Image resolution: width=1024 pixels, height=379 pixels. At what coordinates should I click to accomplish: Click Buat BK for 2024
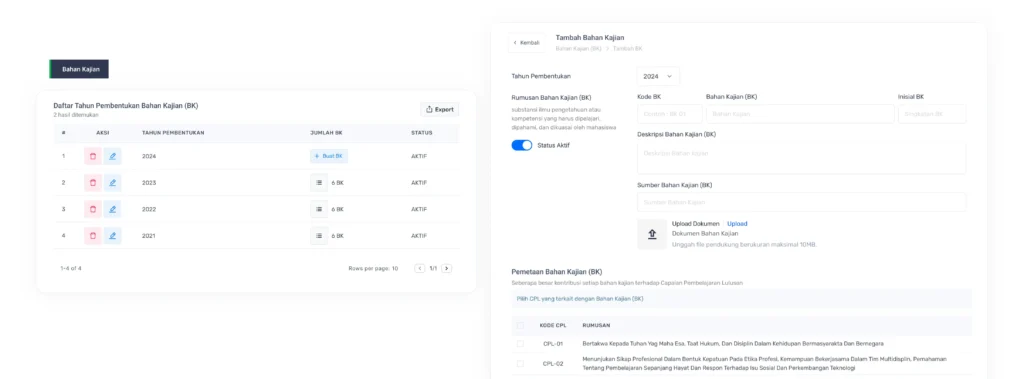329,156
